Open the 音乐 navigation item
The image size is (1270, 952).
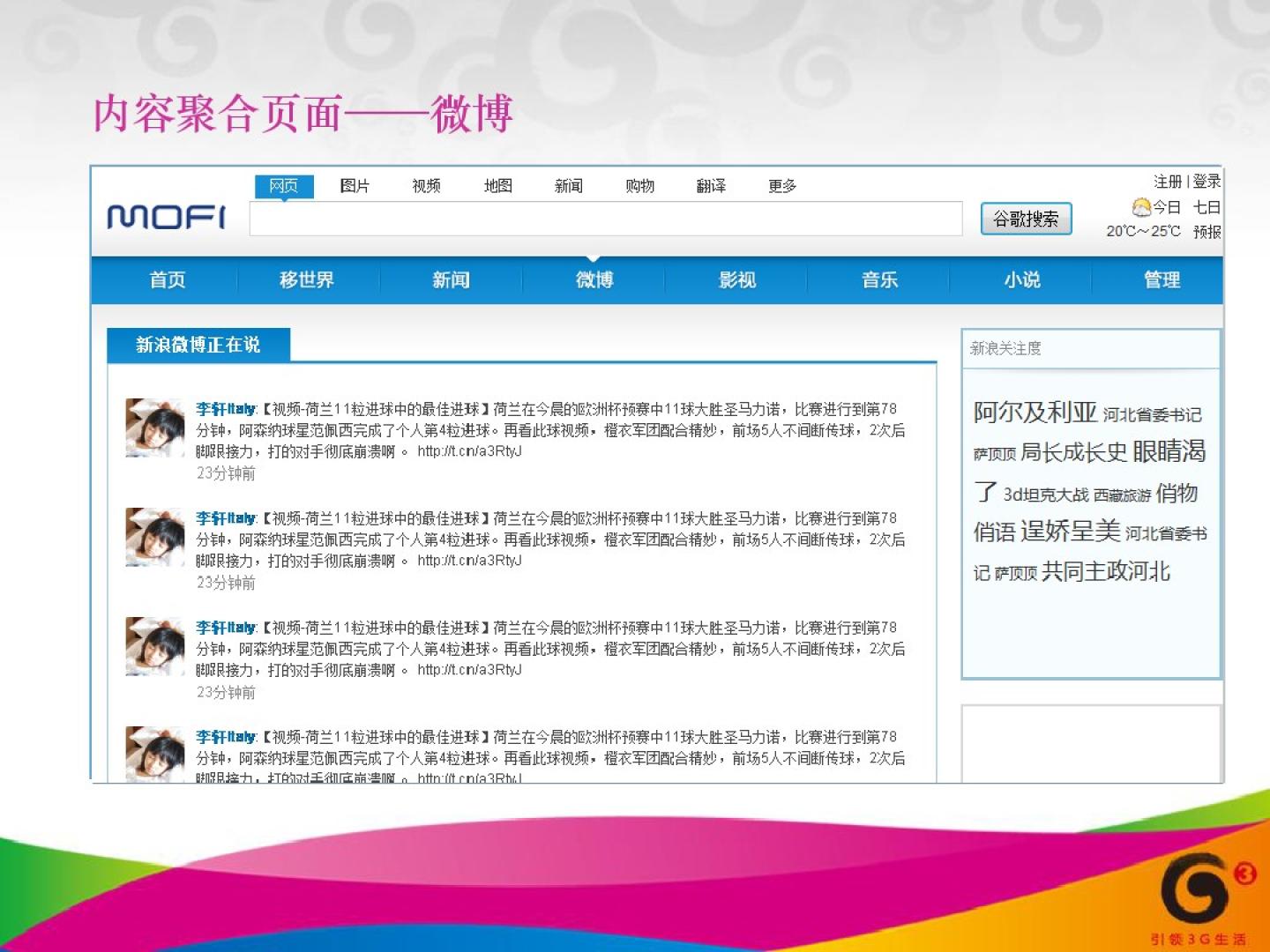click(879, 280)
